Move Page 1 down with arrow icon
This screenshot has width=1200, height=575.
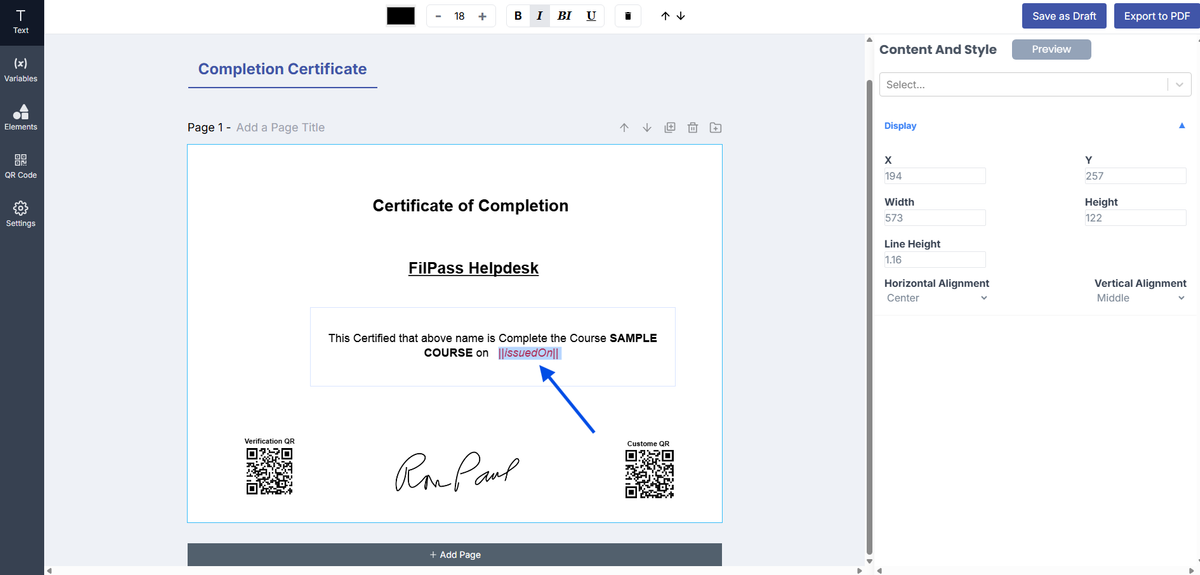coord(647,128)
